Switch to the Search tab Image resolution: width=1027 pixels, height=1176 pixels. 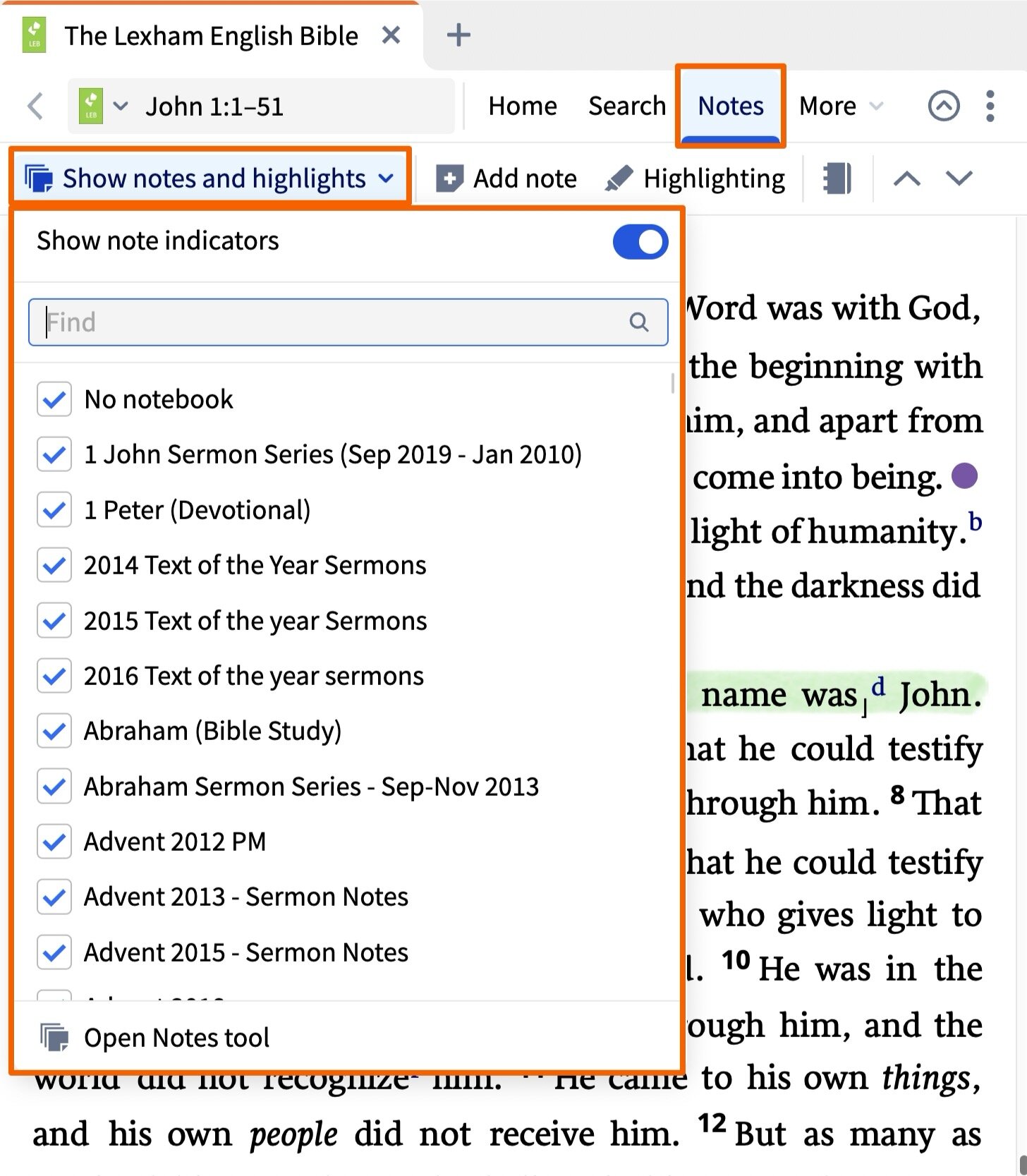(627, 107)
